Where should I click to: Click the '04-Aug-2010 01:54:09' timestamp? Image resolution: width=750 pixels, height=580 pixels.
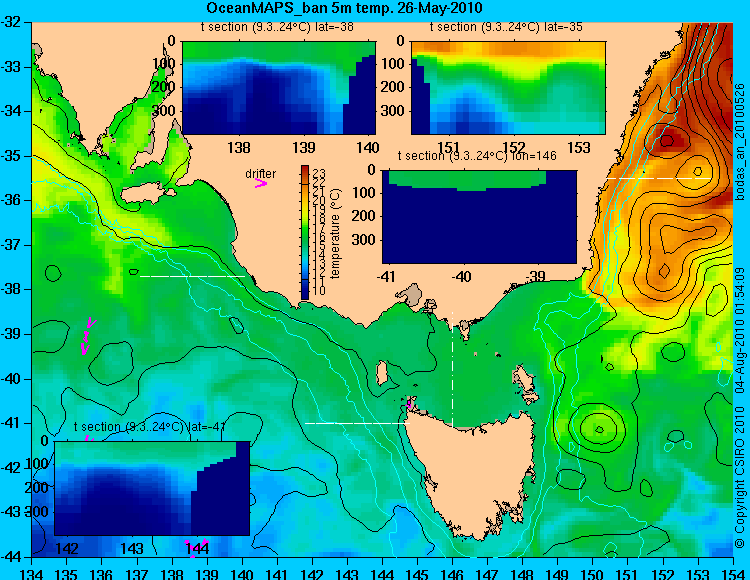point(740,330)
